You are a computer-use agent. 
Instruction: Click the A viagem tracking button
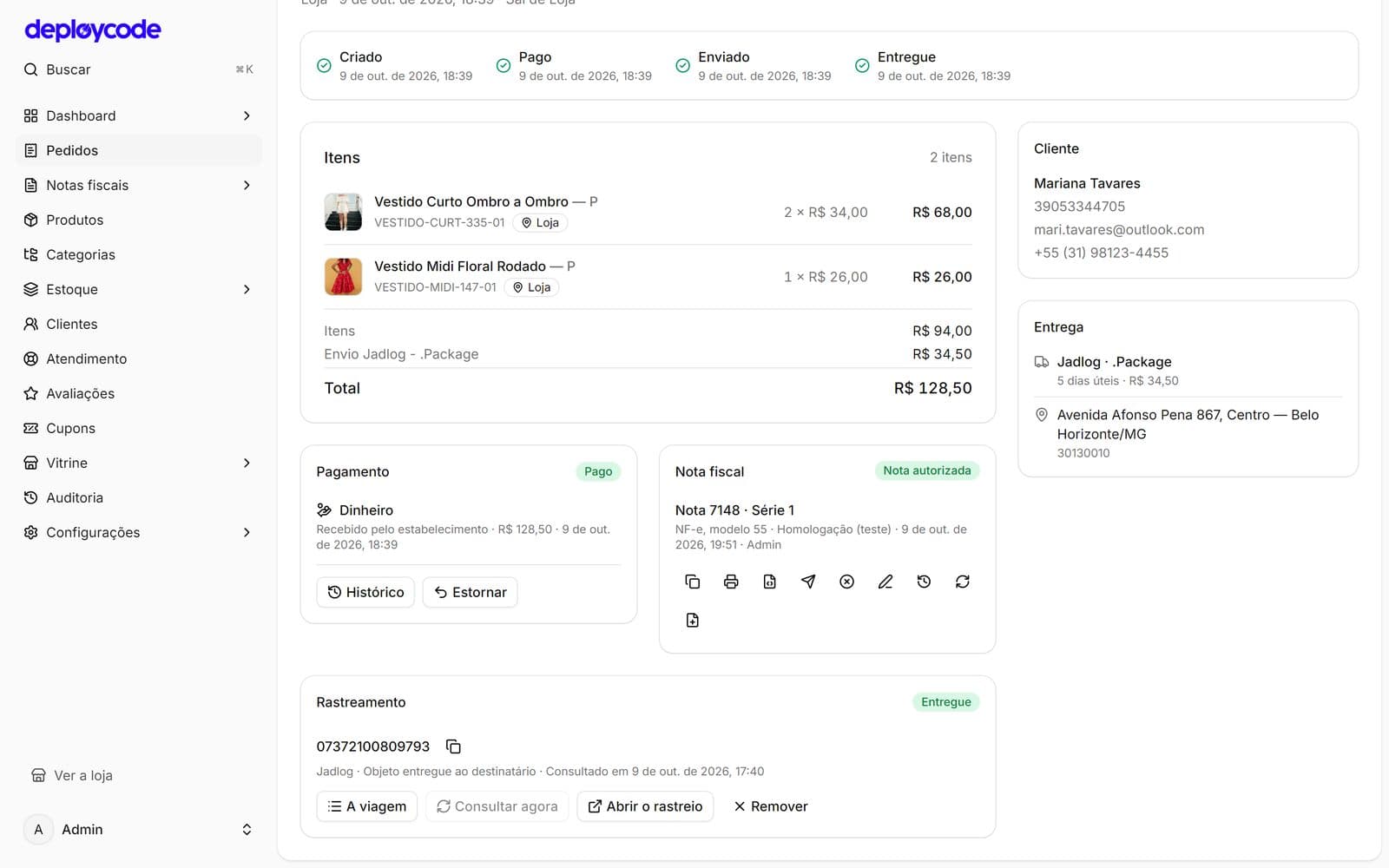367,806
